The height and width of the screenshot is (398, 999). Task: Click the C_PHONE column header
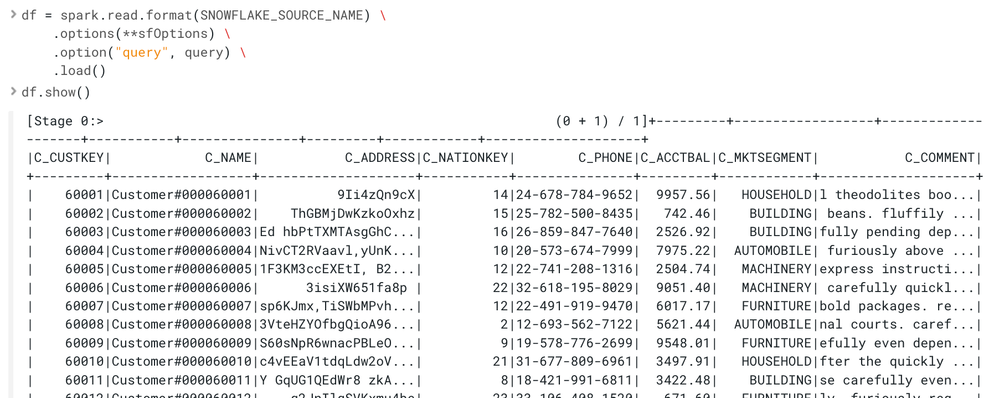click(605, 158)
